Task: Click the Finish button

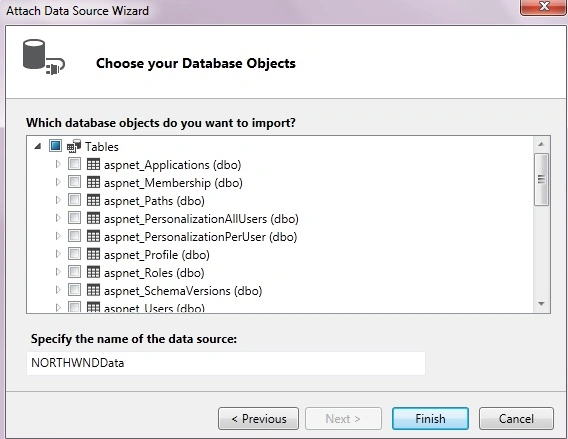Action: (430, 419)
